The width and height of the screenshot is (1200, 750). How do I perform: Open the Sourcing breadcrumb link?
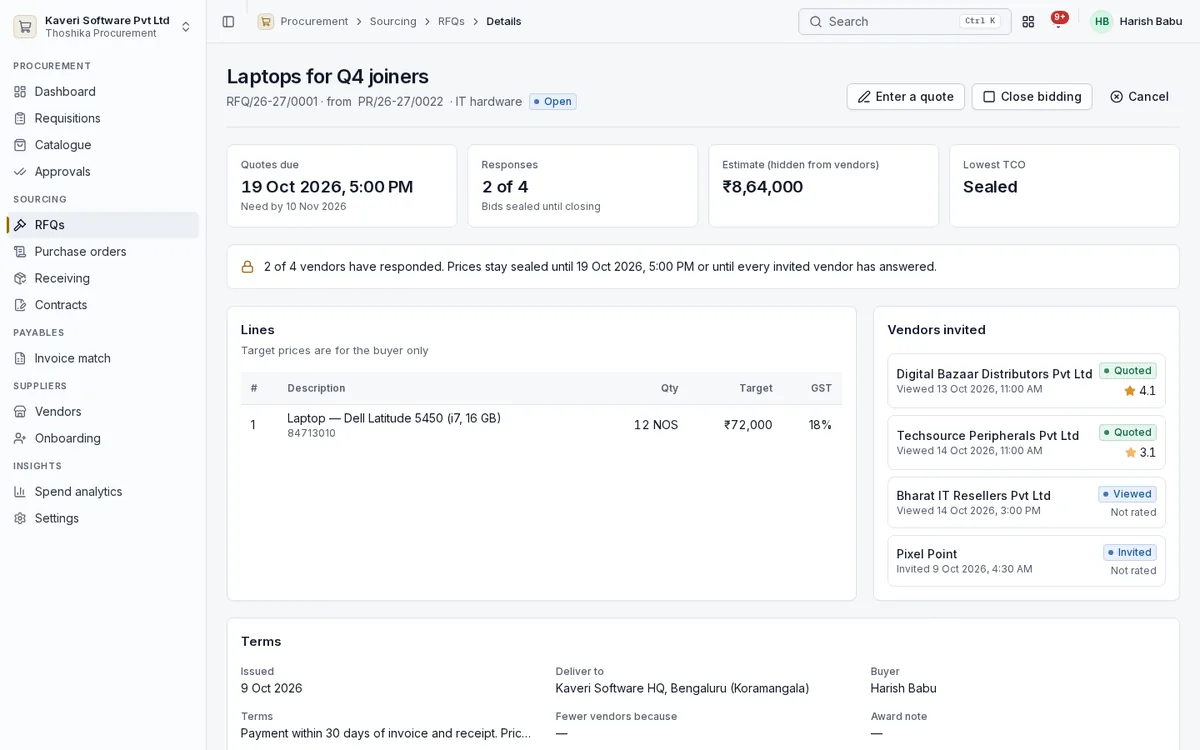pyautogui.click(x=393, y=21)
